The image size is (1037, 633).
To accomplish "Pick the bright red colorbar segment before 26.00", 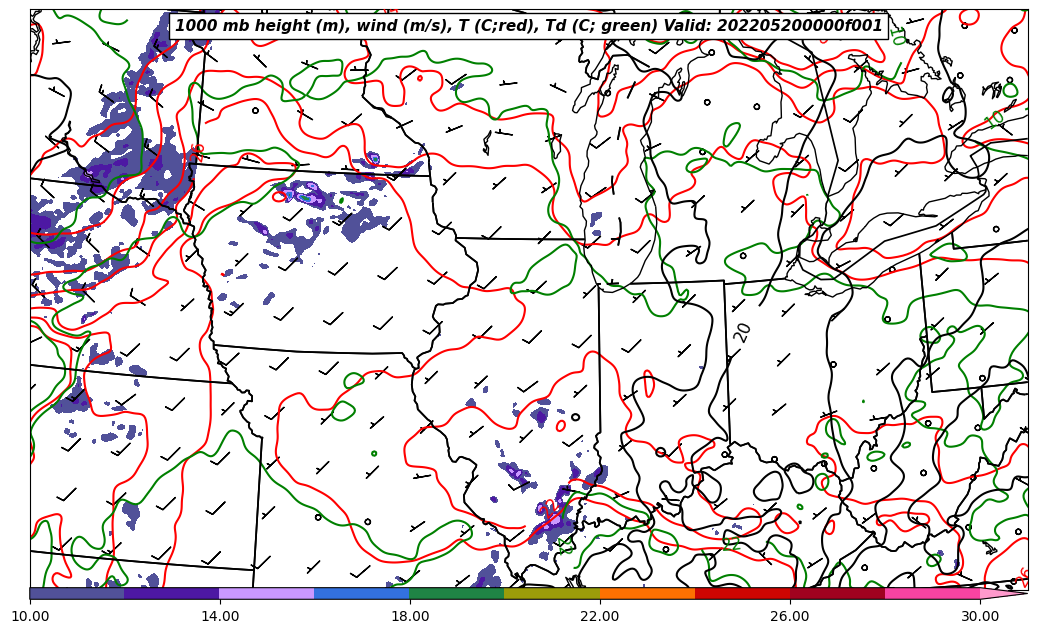I will pos(742,593).
